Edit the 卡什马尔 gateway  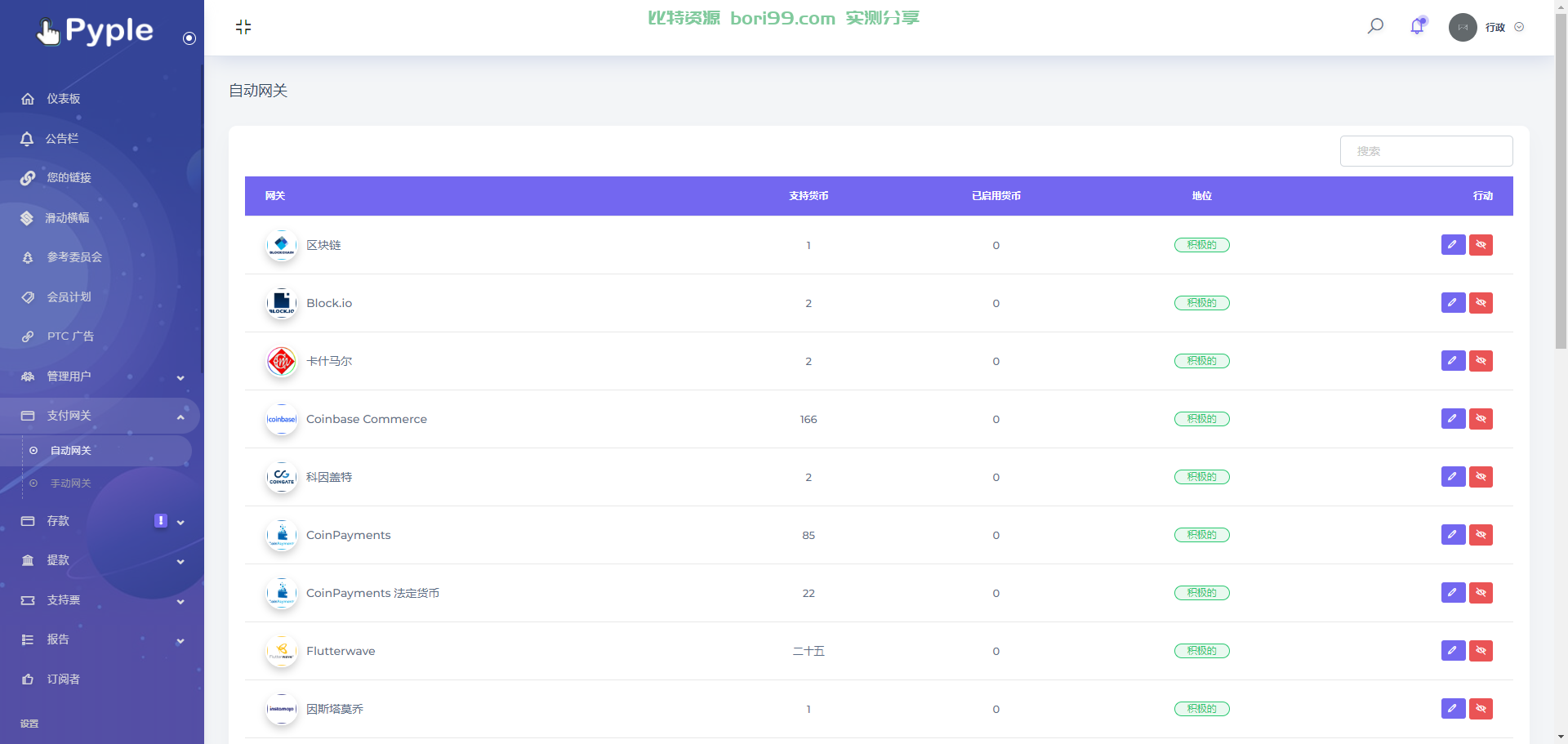coord(1453,361)
